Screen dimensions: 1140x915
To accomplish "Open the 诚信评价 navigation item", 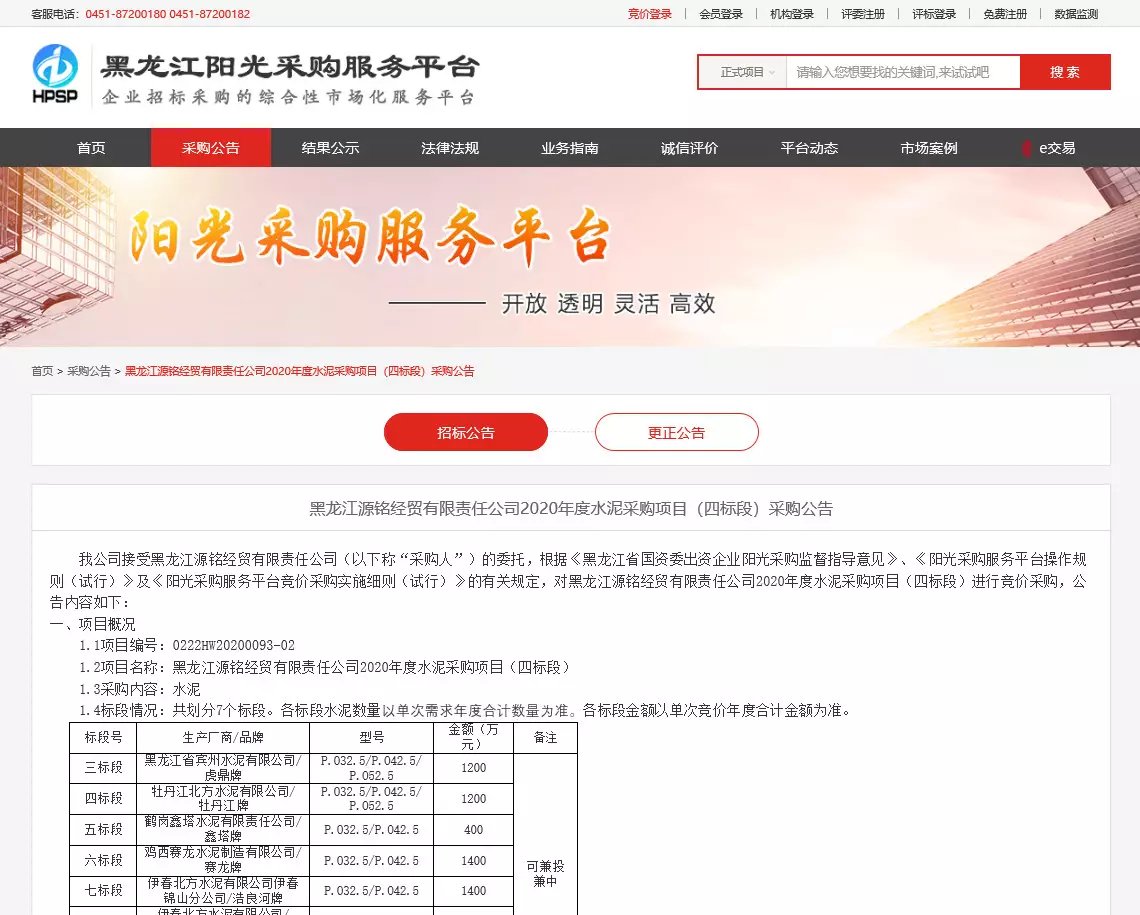I will point(689,148).
